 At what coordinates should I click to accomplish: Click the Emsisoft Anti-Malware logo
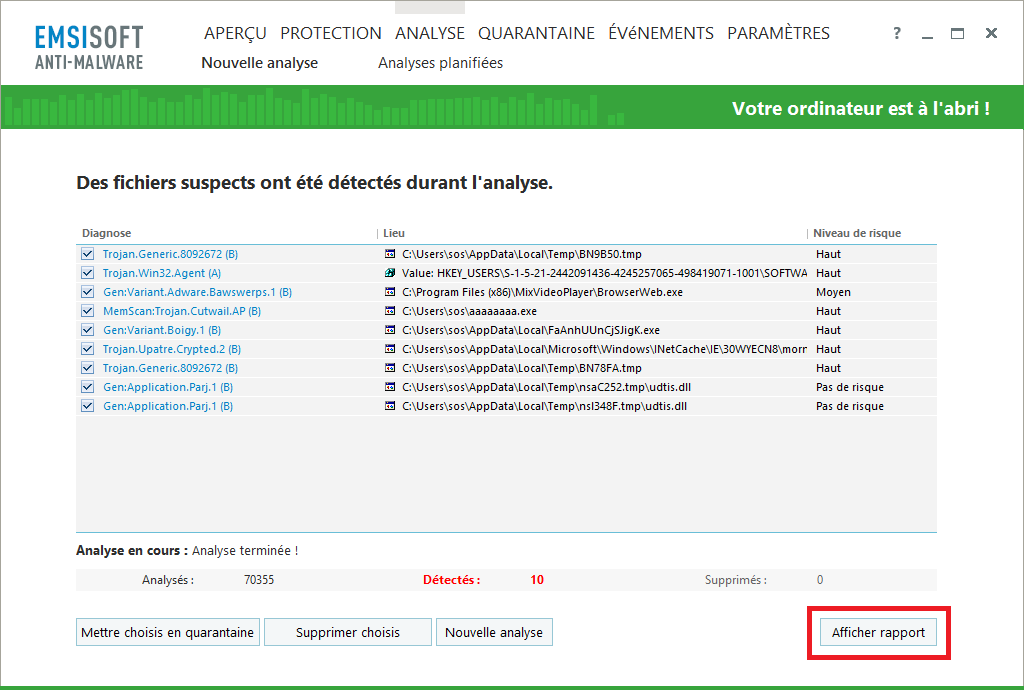click(x=89, y=47)
